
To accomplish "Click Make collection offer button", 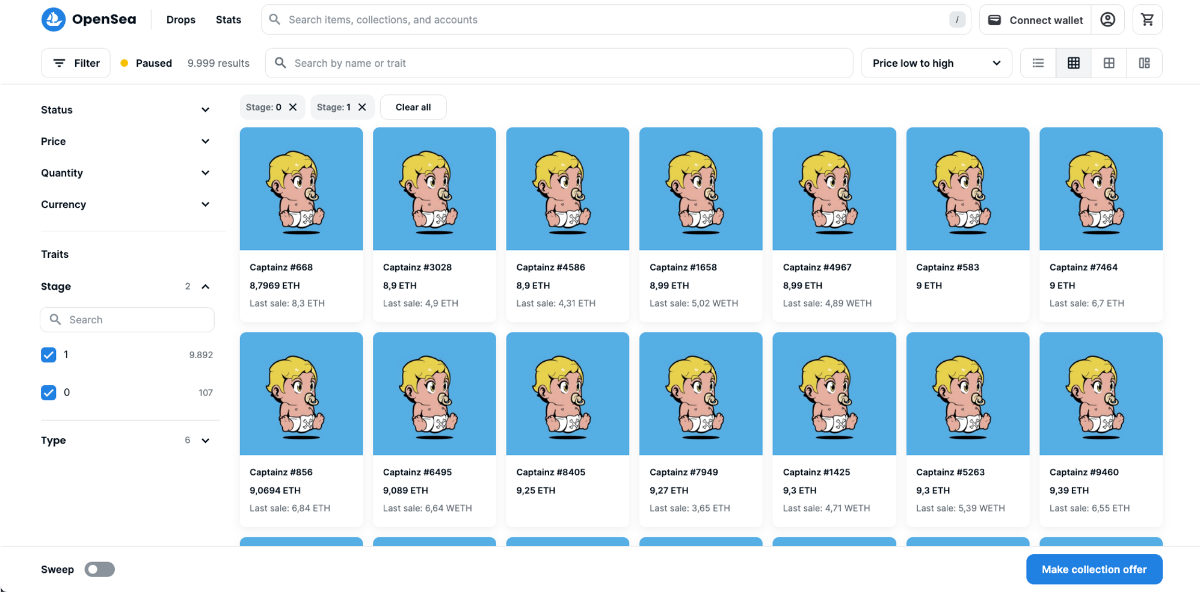I will coord(1094,569).
